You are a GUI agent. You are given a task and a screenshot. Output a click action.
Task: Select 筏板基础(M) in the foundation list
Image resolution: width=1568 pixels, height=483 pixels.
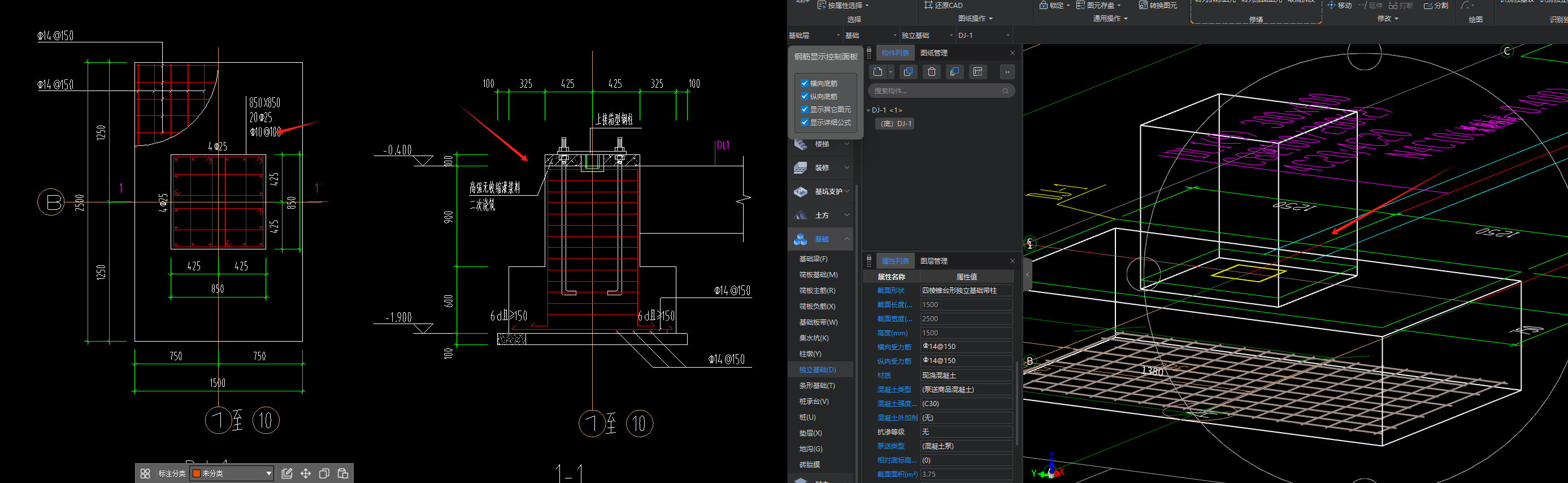click(818, 275)
